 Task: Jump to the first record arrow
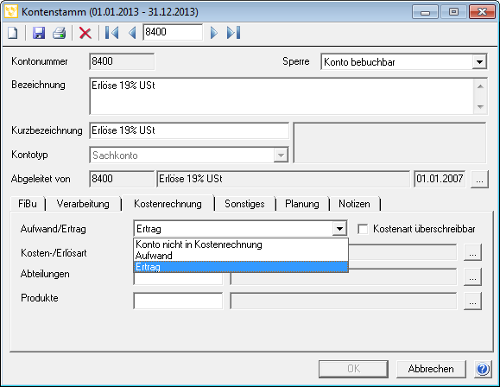[x=112, y=33]
